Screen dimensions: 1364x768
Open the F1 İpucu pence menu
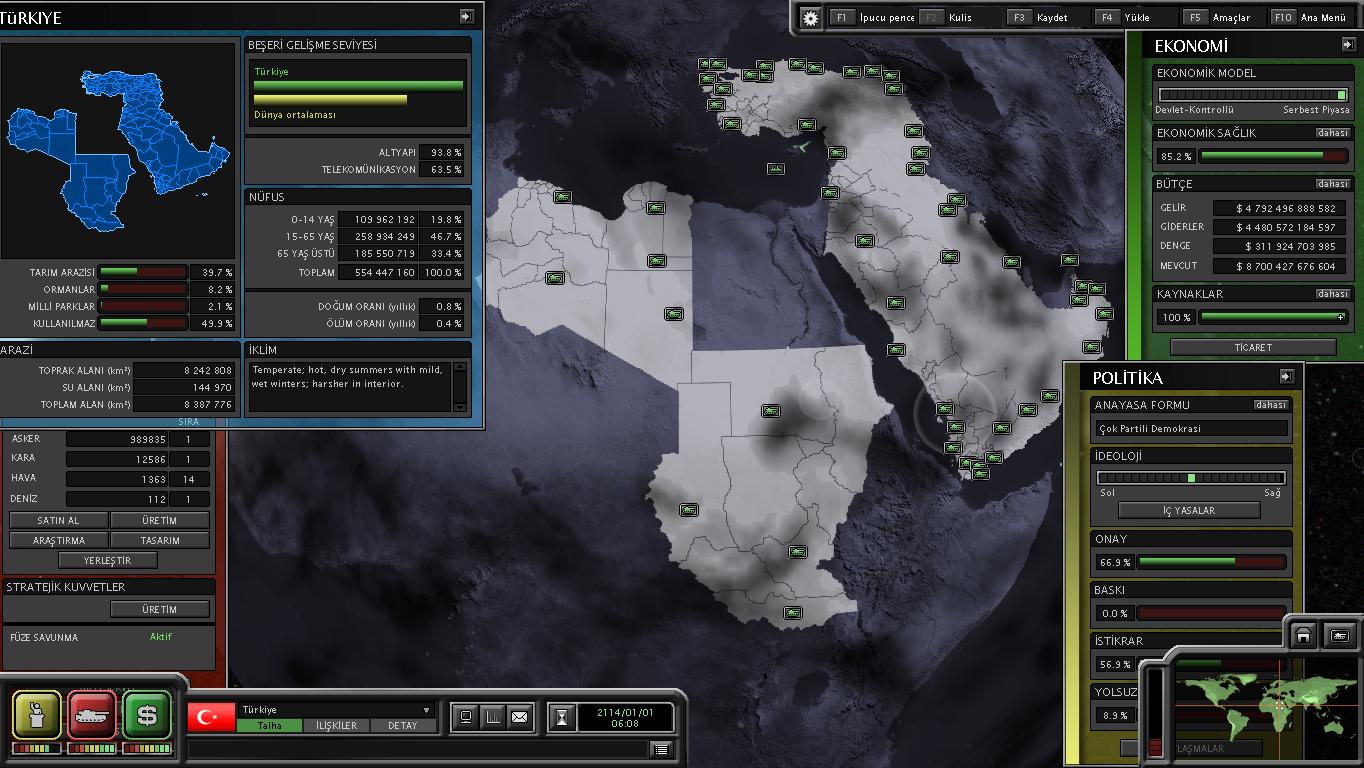coord(873,18)
